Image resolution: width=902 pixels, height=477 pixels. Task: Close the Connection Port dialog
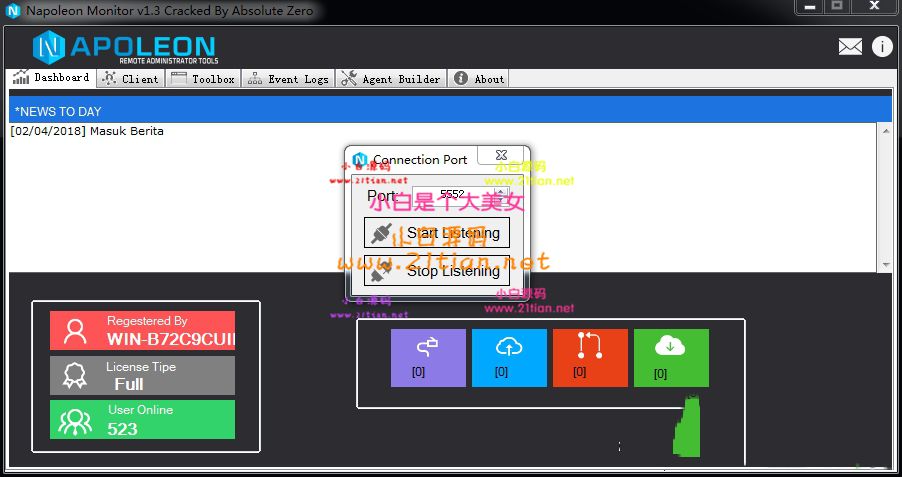(499, 157)
